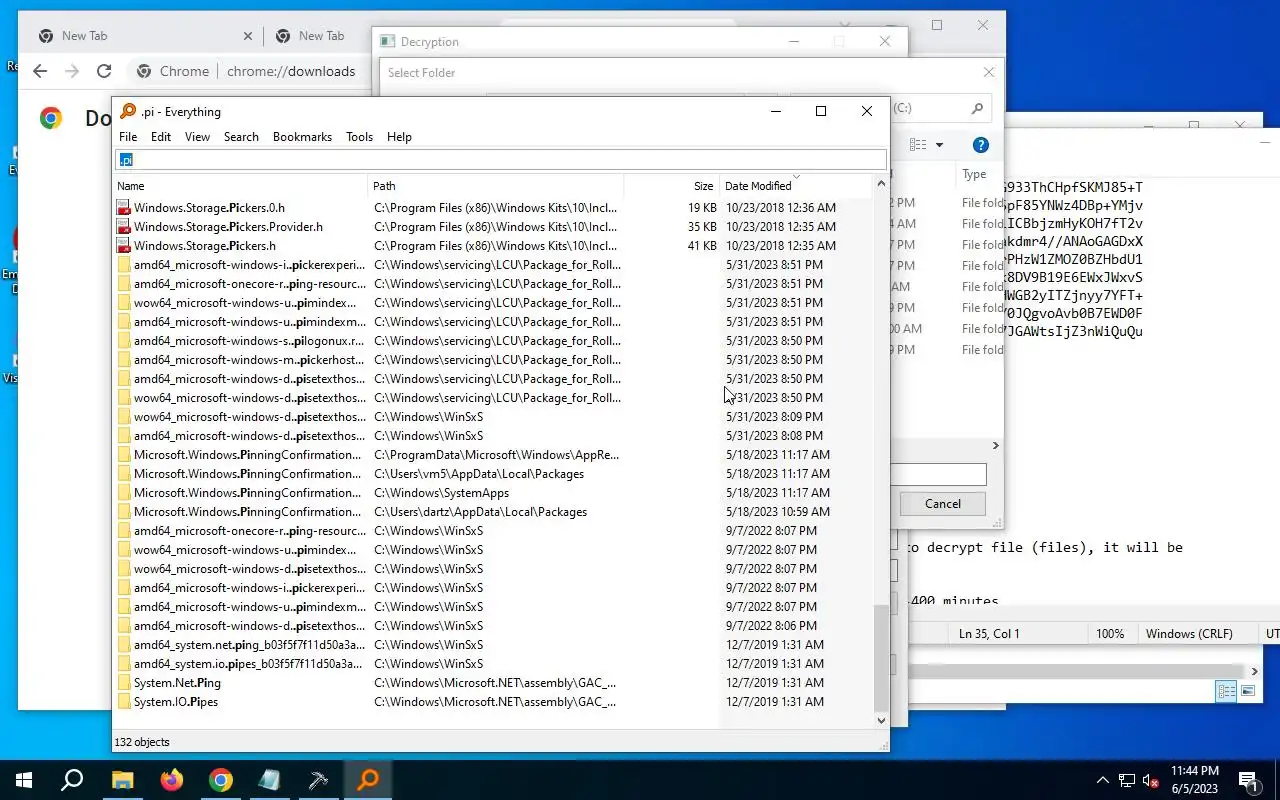Click C:\Windows\SystemApps path cell
Viewport: 1280px width, 800px height.
coord(441,493)
